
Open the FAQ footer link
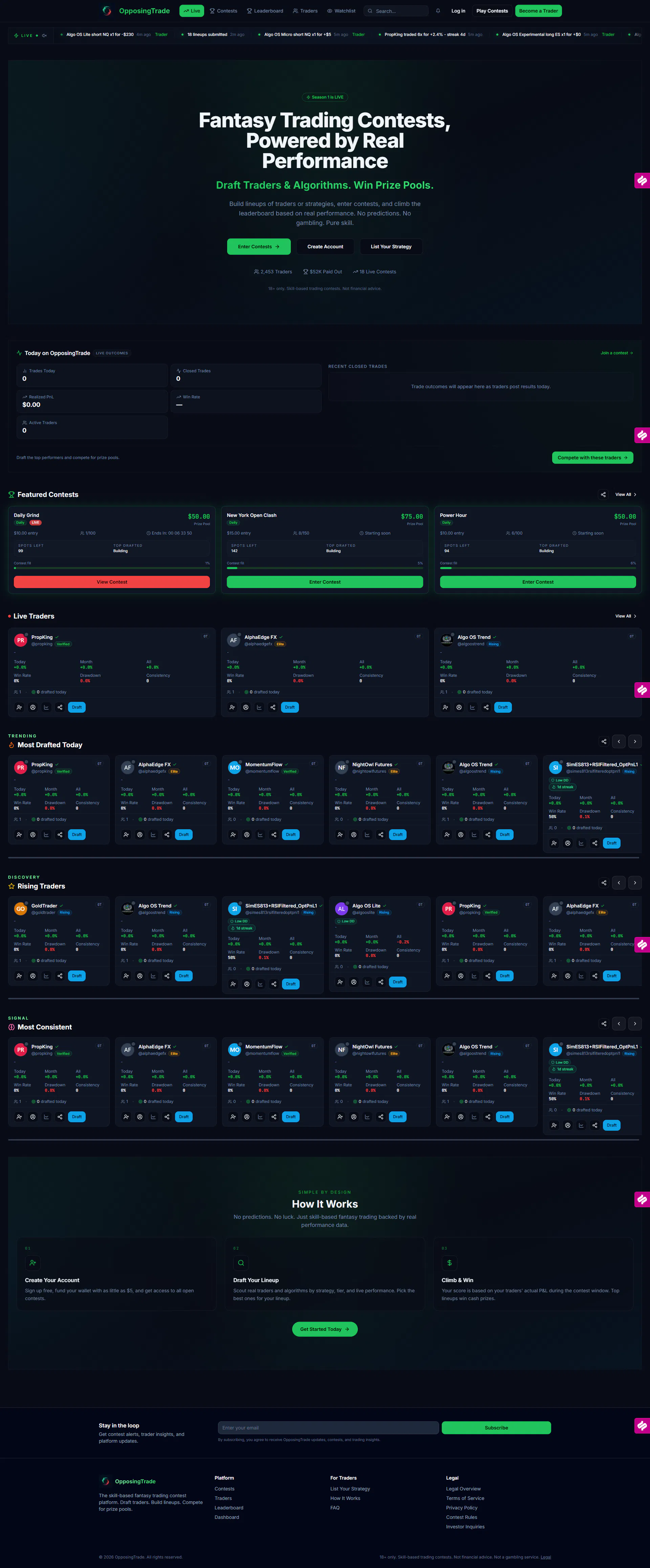tap(335, 1508)
